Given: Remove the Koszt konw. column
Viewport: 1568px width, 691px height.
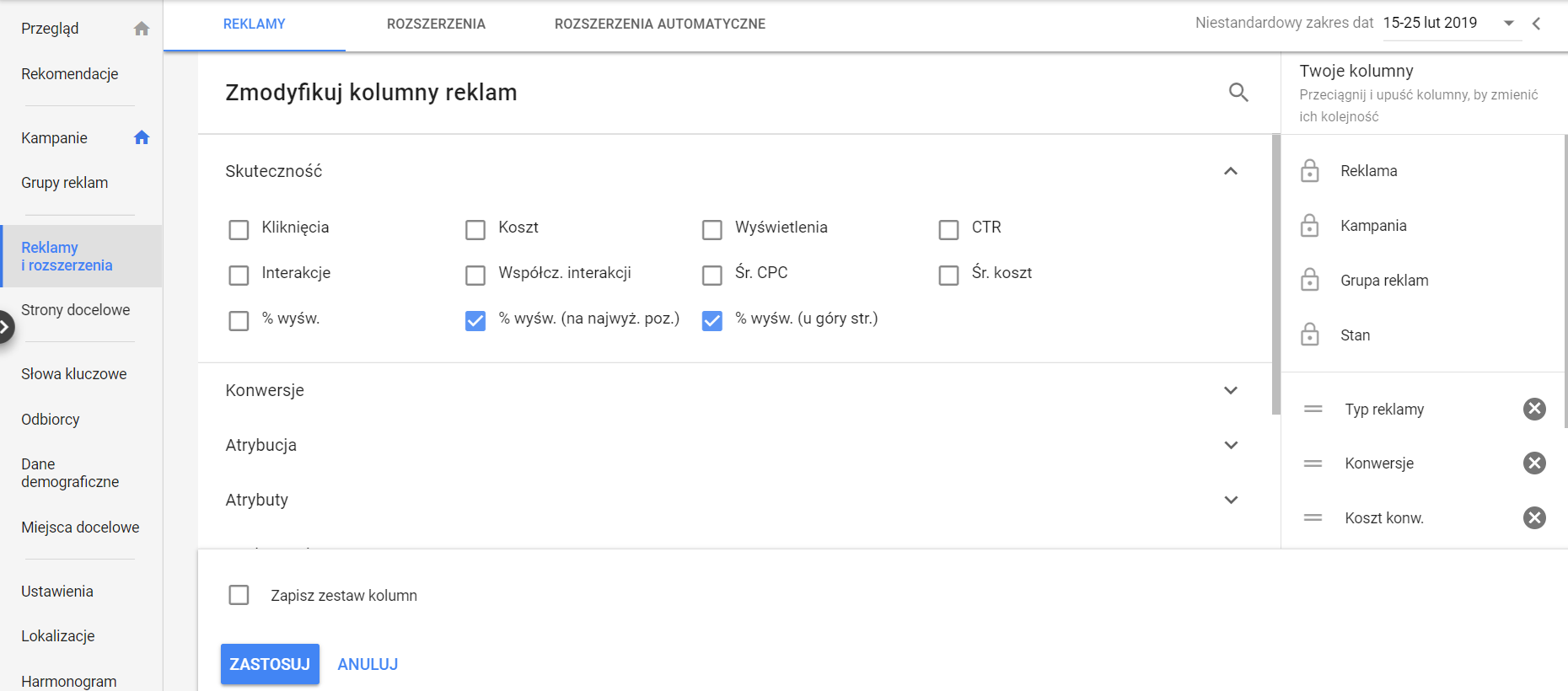Looking at the screenshot, I should [x=1534, y=517].
